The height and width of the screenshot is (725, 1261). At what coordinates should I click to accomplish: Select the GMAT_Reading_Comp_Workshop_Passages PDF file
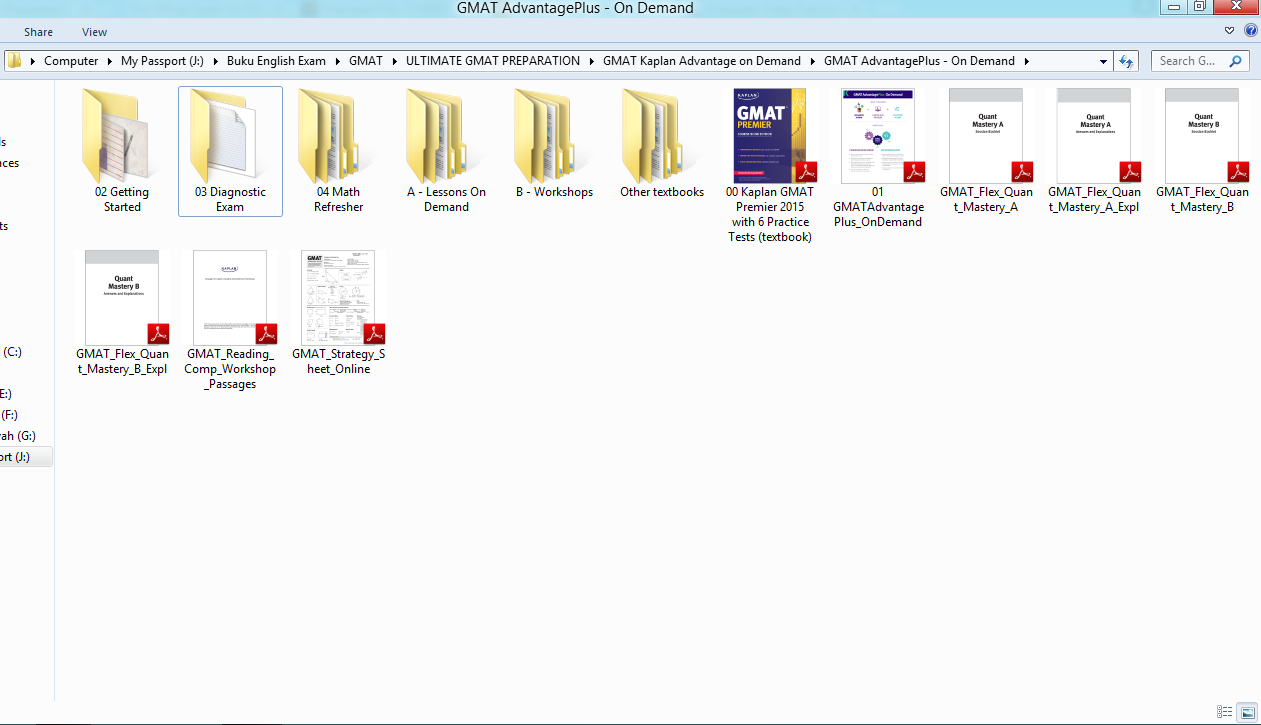[x=230, y=320]
